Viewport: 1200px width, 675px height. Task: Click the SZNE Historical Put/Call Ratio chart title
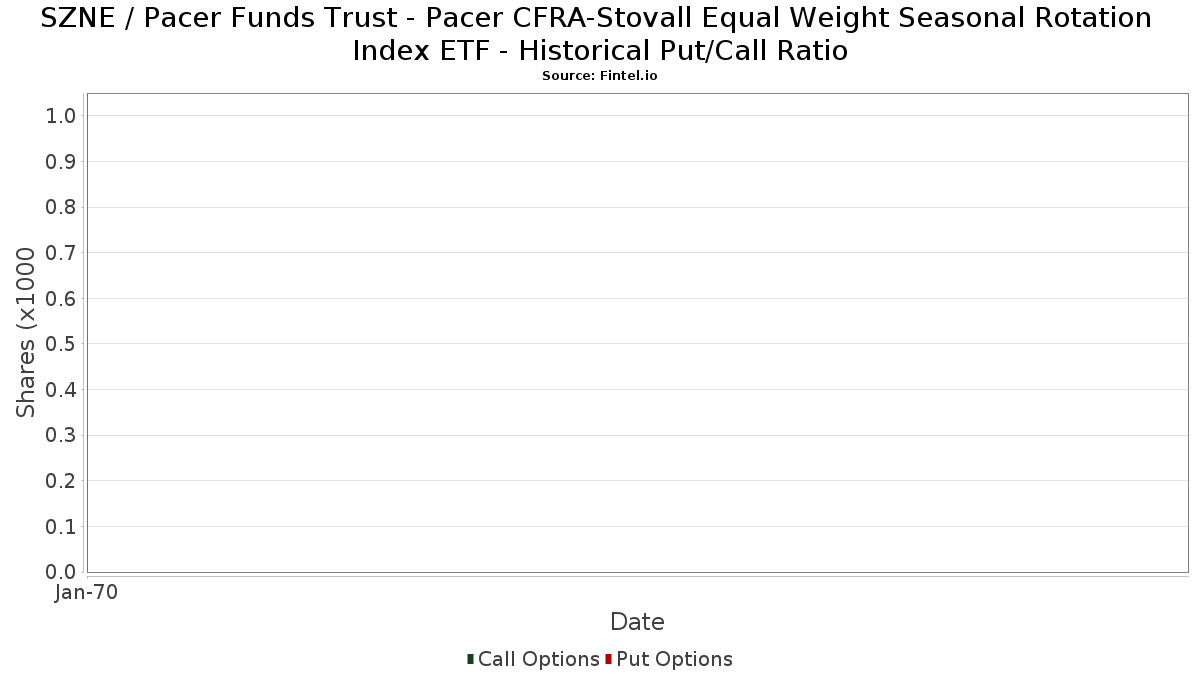click(600, 34)
